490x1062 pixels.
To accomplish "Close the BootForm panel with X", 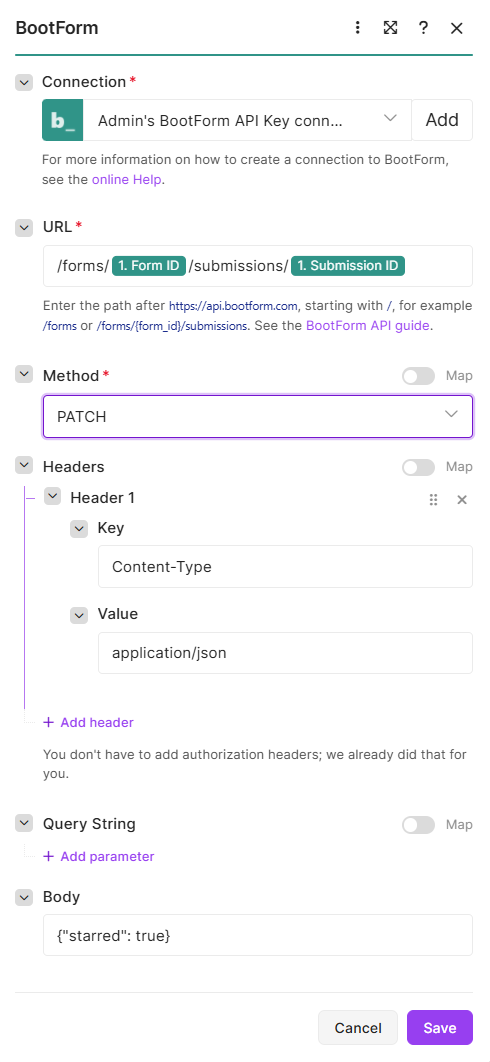I will tap(457, 28).
